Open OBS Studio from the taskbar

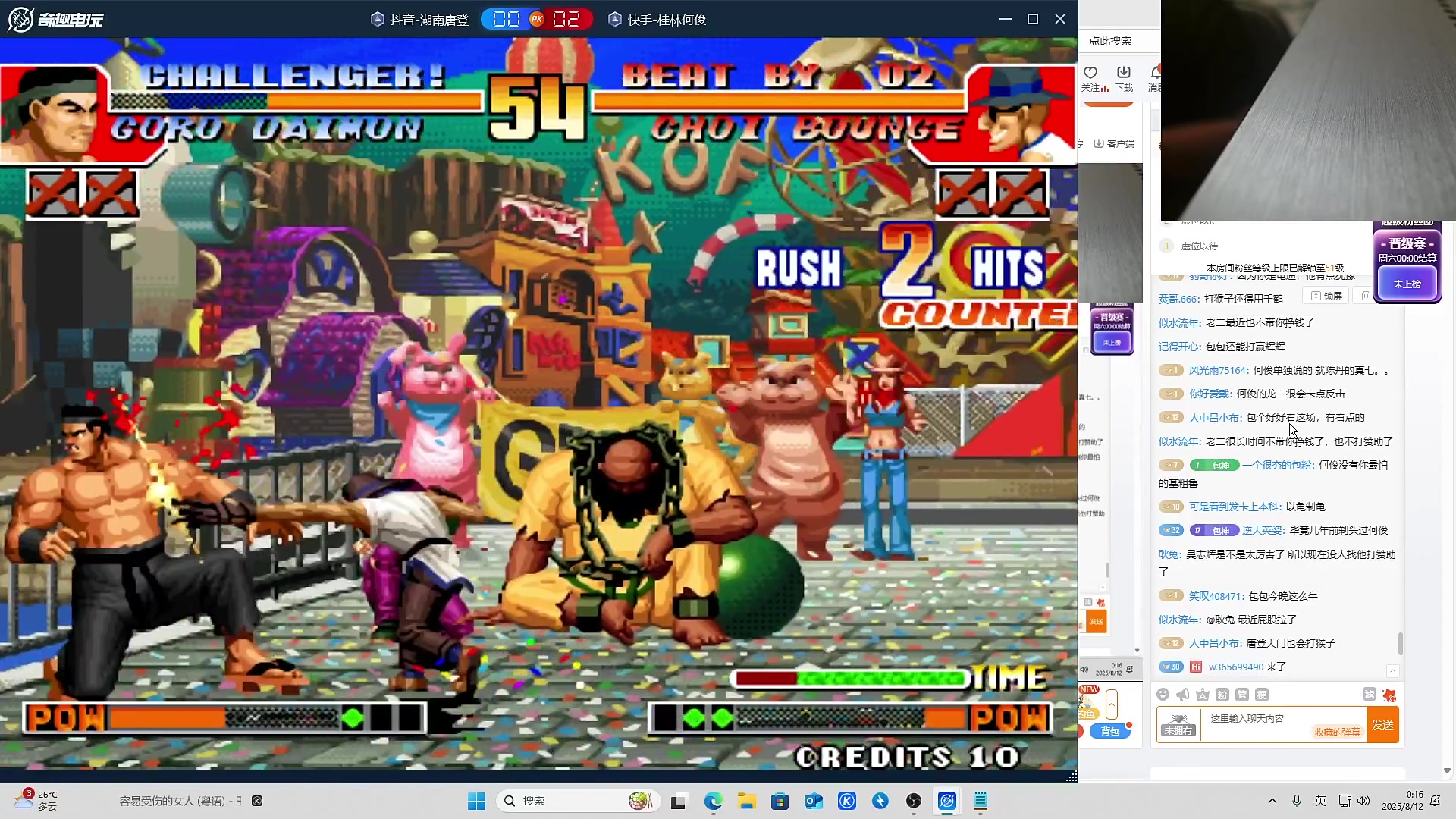click(x=914, y=801)
